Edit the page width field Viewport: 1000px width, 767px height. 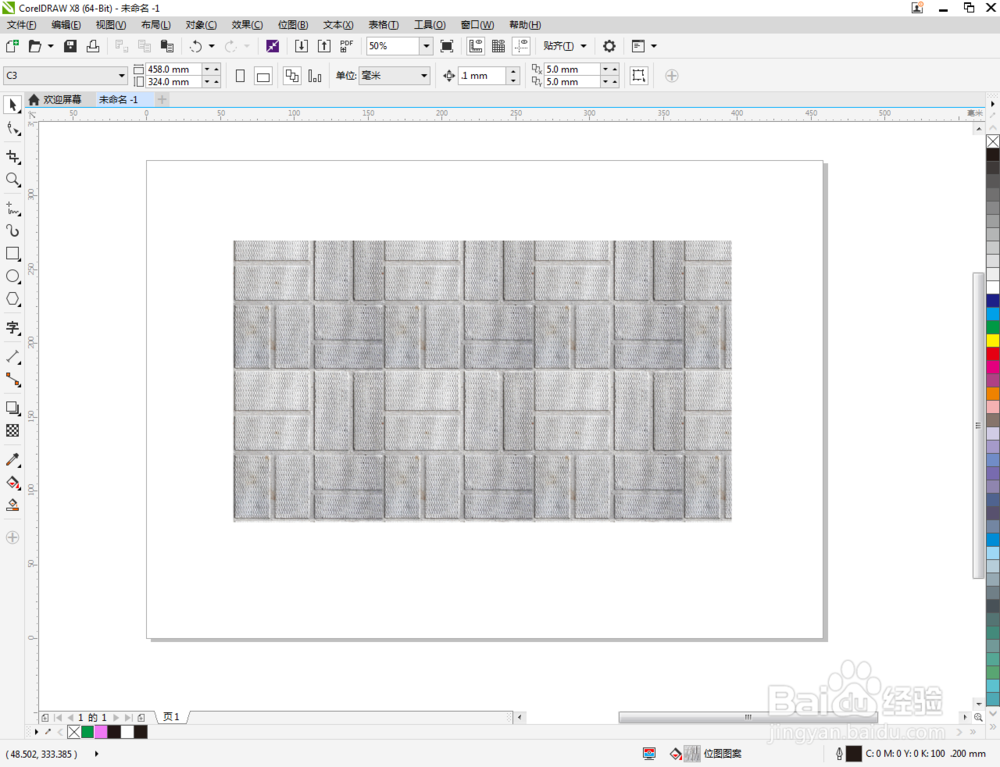pyautogui.click(x=173, y=69)
